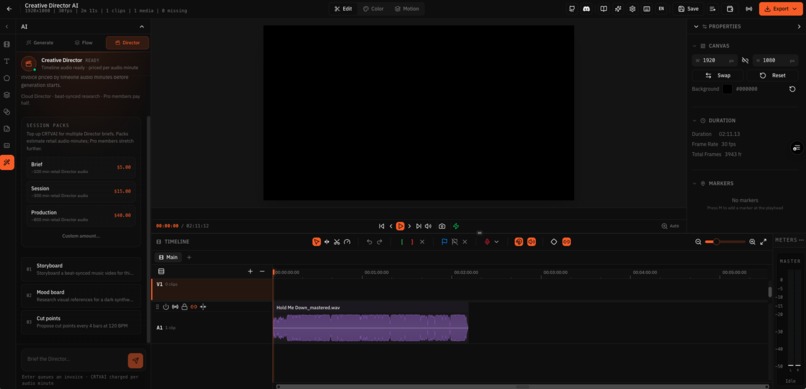Screen dimensions: 806x389
Task: Click the diamond keyframe icon
Action: (x=554, y=242)
